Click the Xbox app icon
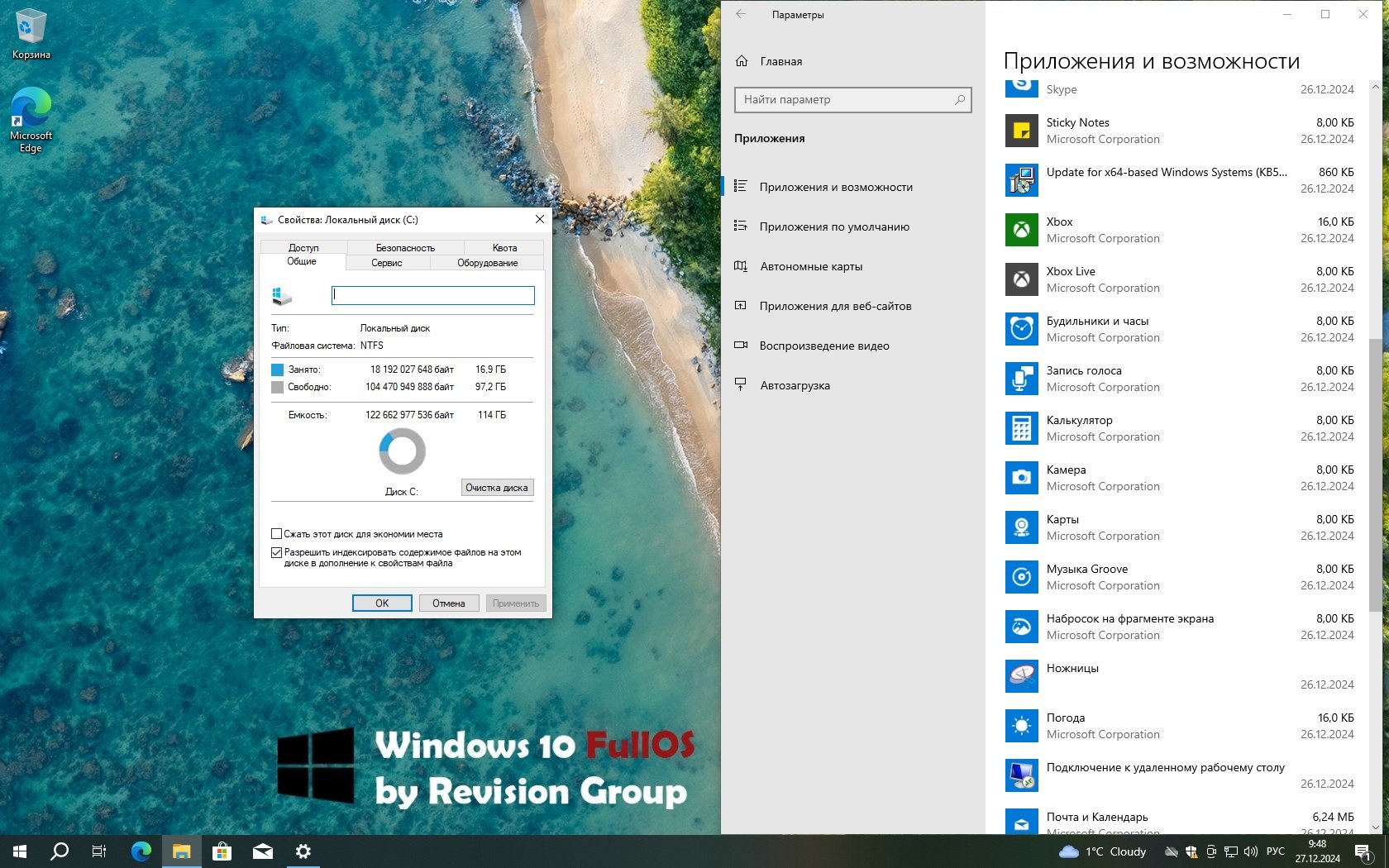 click(1021, 230)
